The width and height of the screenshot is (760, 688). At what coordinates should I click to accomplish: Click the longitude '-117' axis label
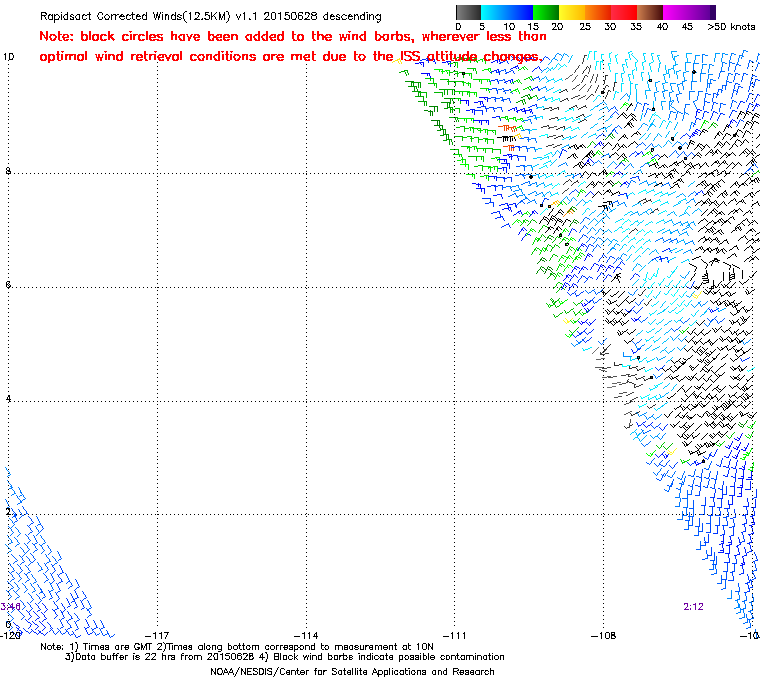coord(158,635)
